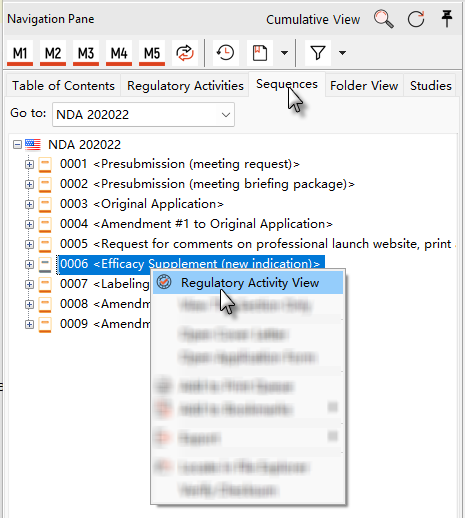Image resolution: width=465 pixels, height=518 pixels.
Task: Switch to the Folder View tab
Action: coord(364,86)
